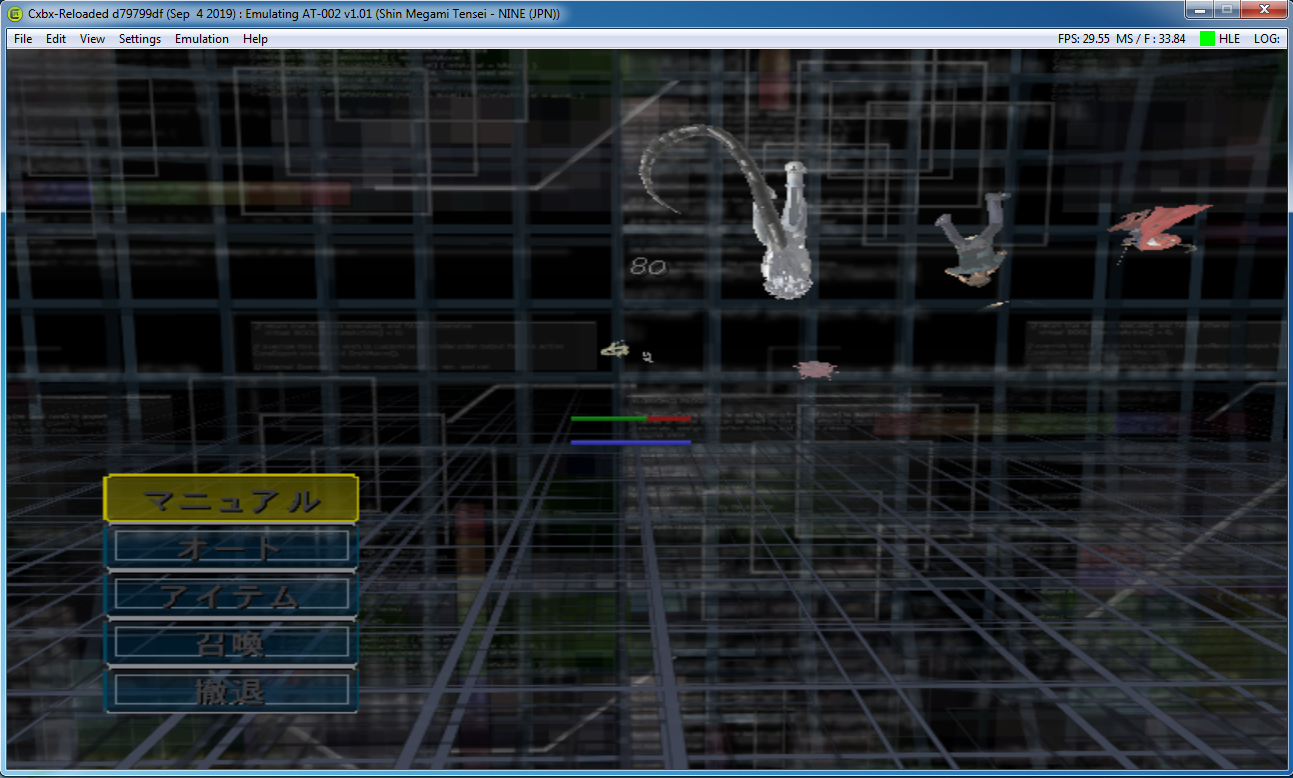Open the File menu
This screenshot has height=778, width=1293.
tap(23, 39)
